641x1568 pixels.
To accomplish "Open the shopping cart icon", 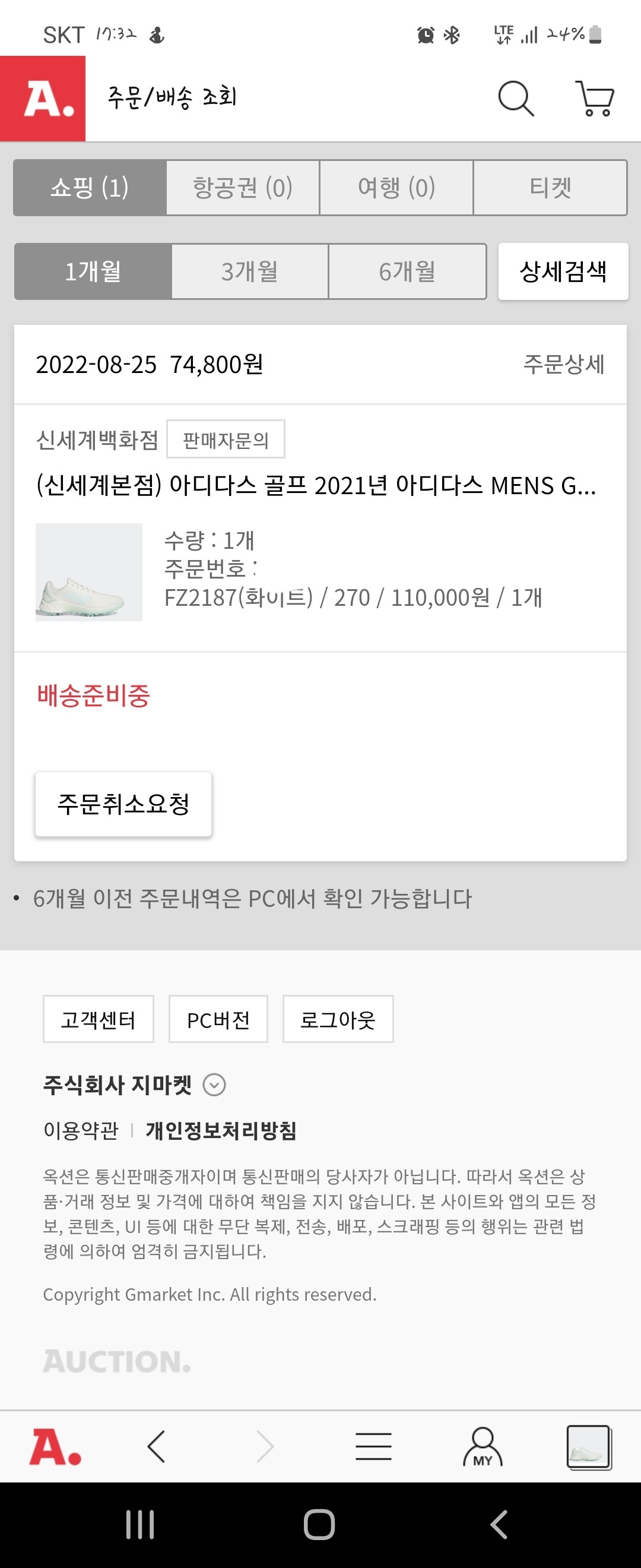I will tap(595, 99).
